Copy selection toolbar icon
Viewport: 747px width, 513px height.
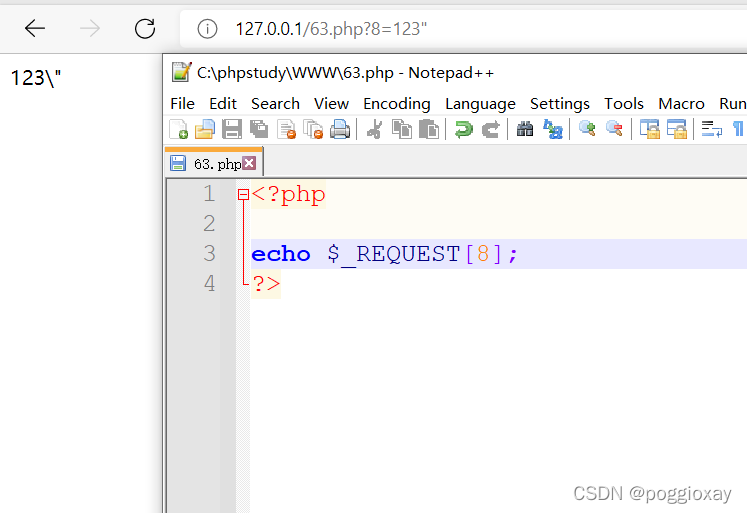click(x=402, y=129)
